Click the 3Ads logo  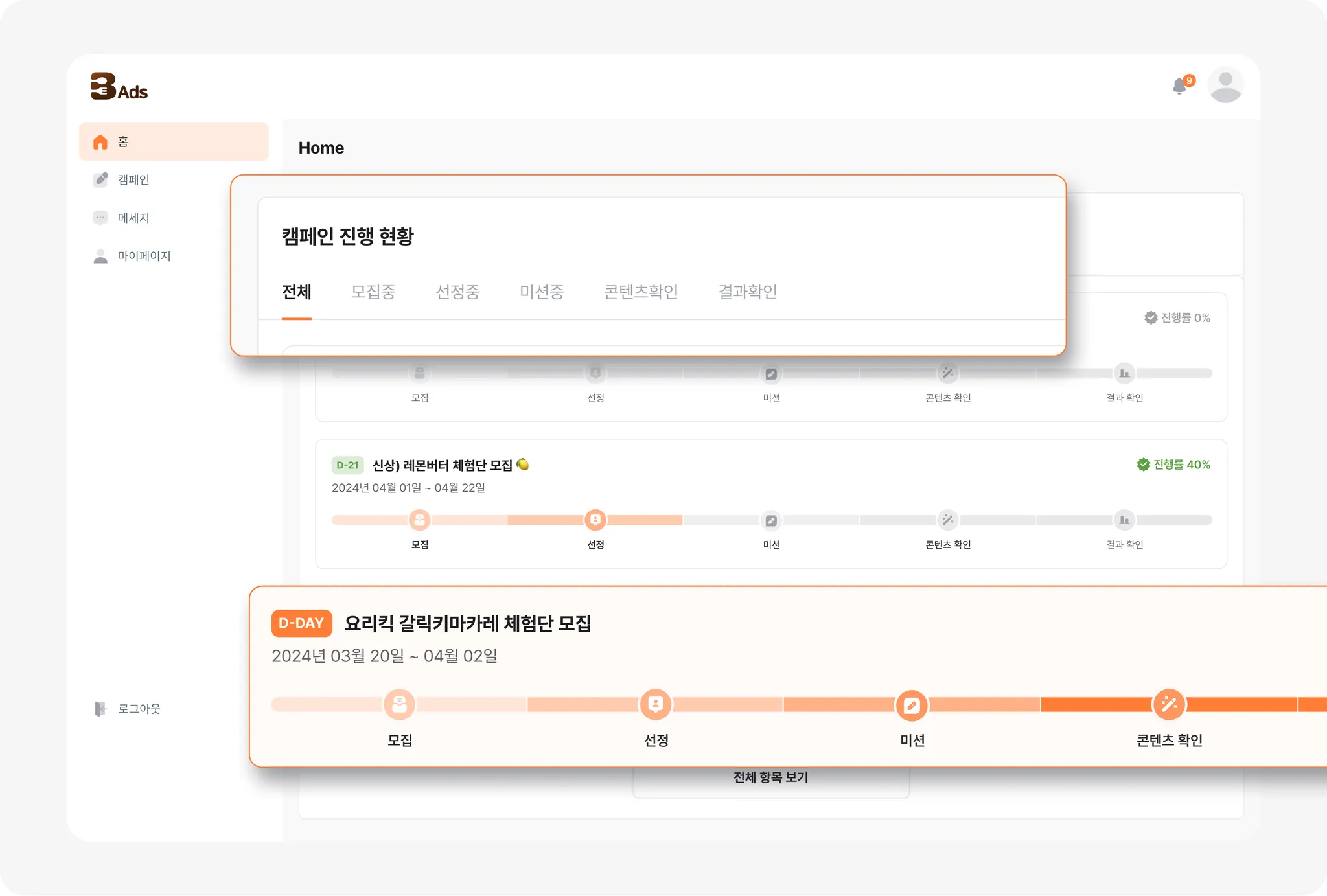coord(119,87)
